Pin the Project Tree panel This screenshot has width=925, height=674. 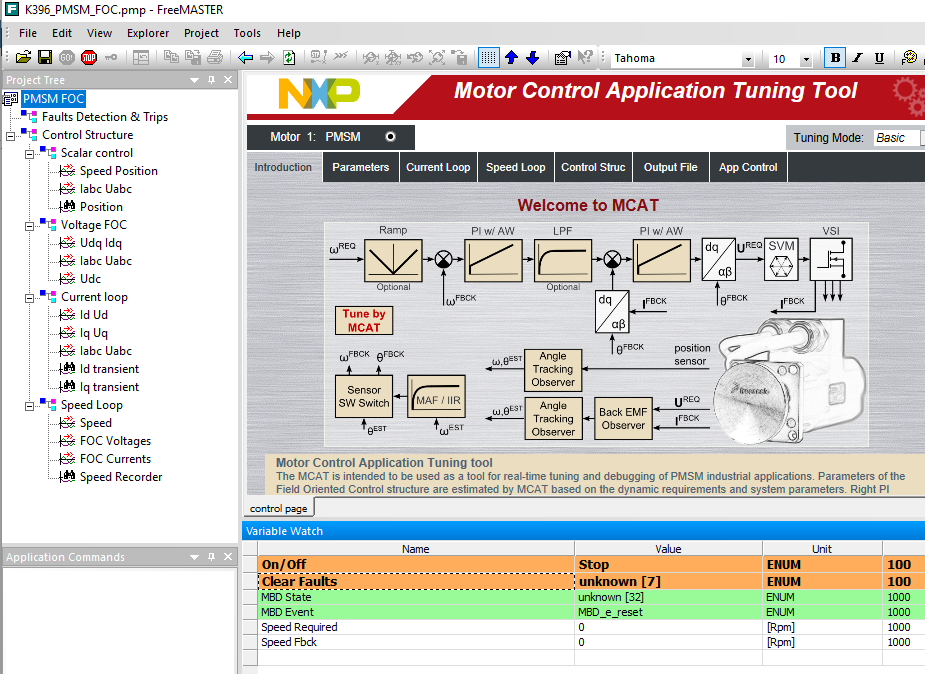(211, 80)
